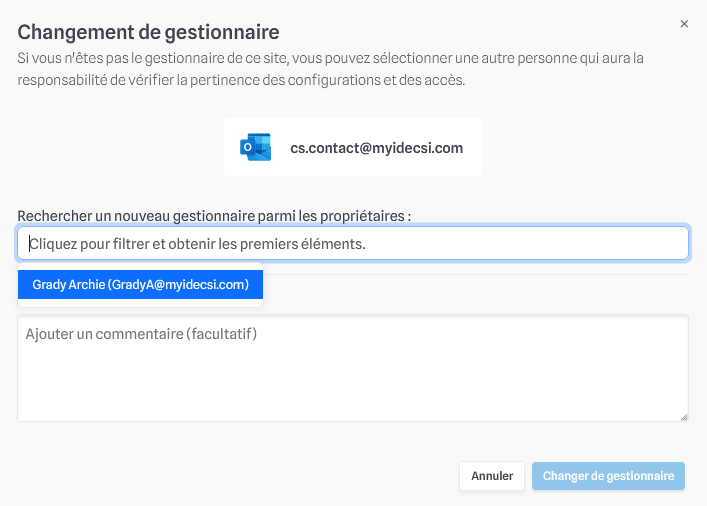Close the Changement de gestionnaire dialog
The width and height of the screenshot is (707, 506).
[x=684, y=24]
